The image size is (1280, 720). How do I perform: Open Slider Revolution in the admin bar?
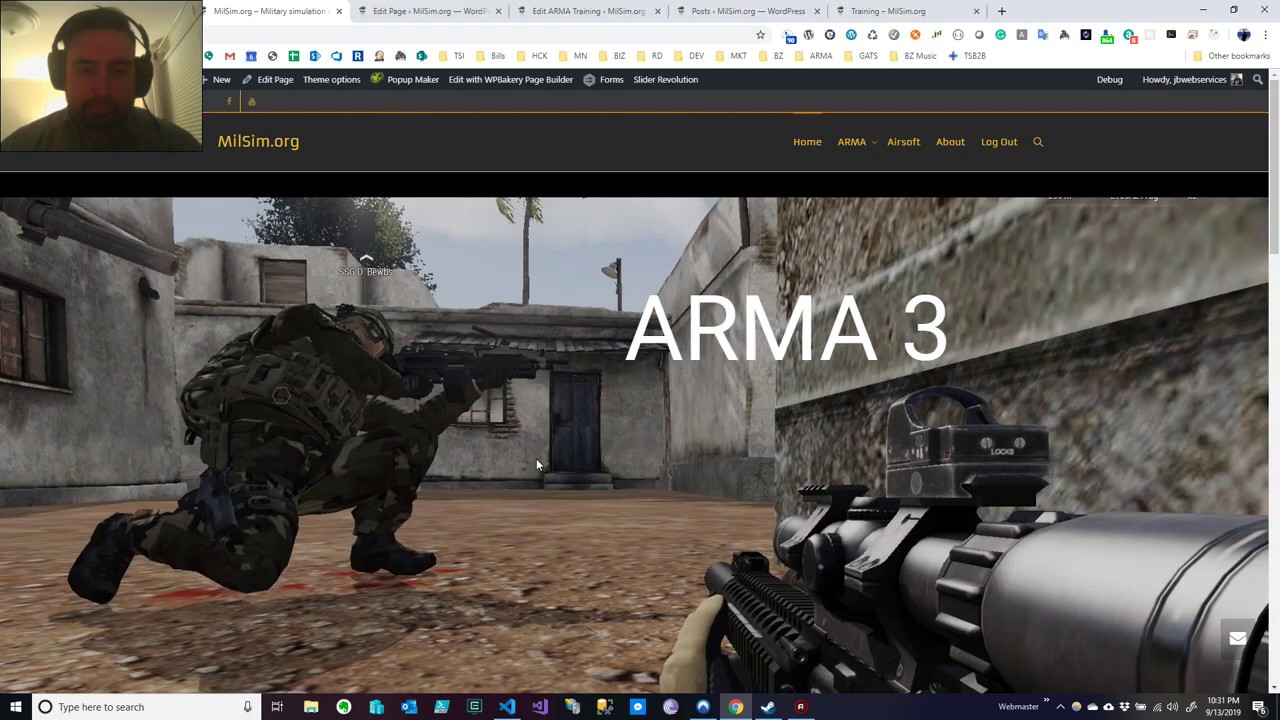click(666, 80)
